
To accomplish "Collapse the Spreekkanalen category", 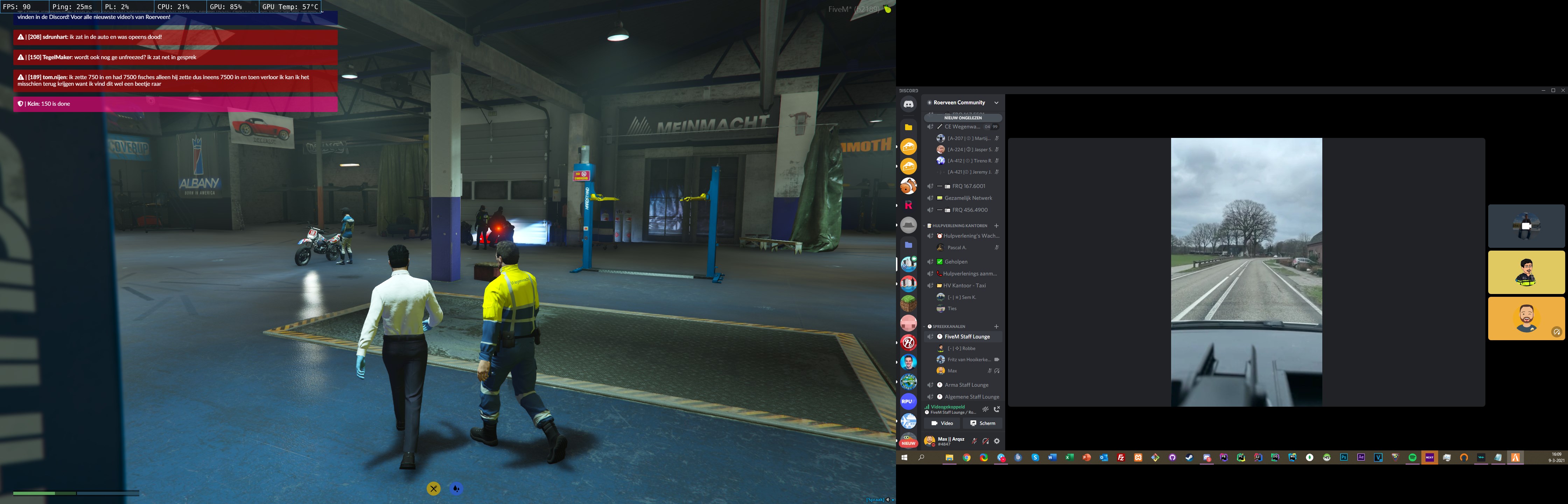I will click(x=948, y=326).
